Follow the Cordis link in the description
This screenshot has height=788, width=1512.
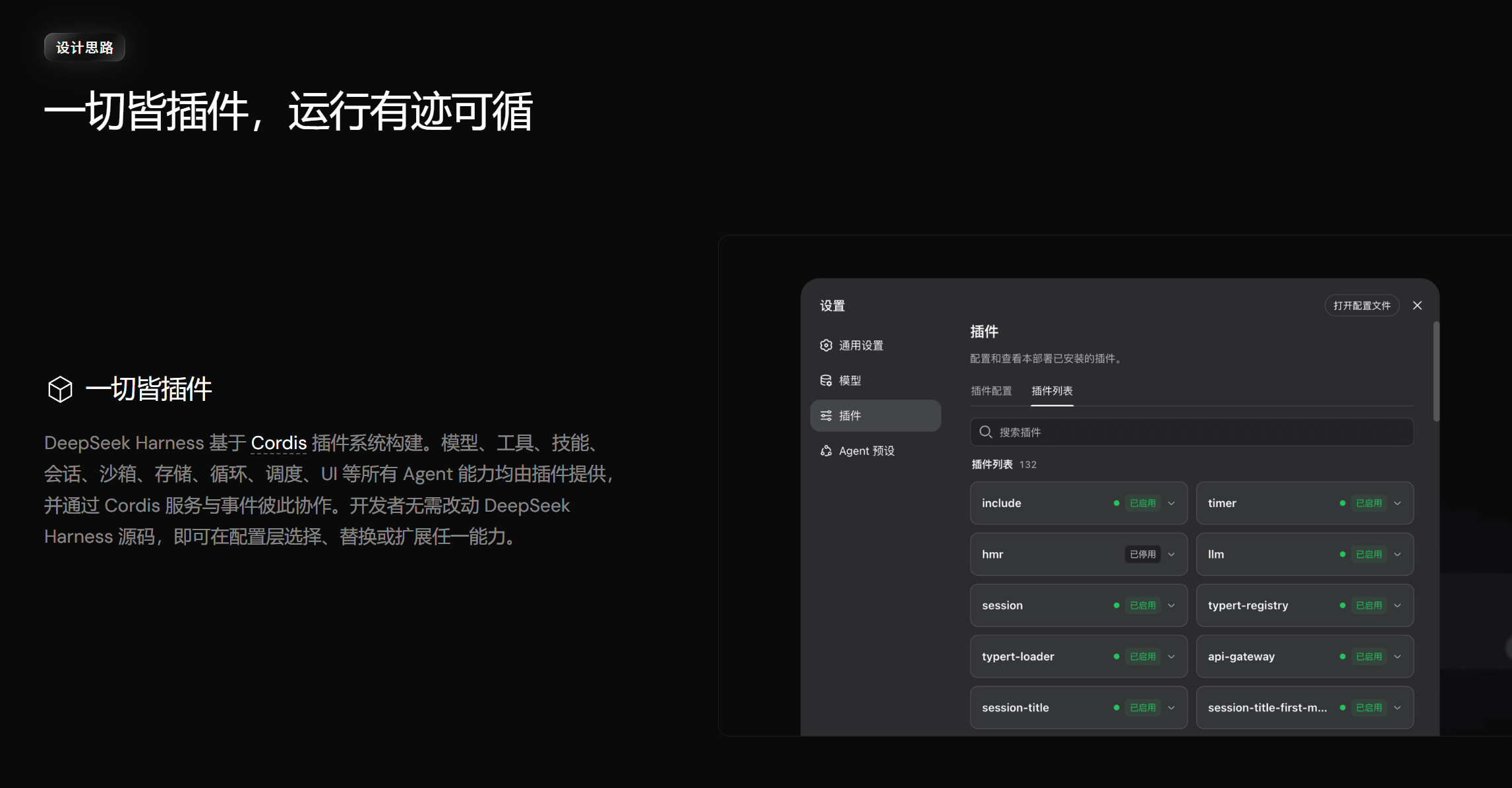coord(279,443)
